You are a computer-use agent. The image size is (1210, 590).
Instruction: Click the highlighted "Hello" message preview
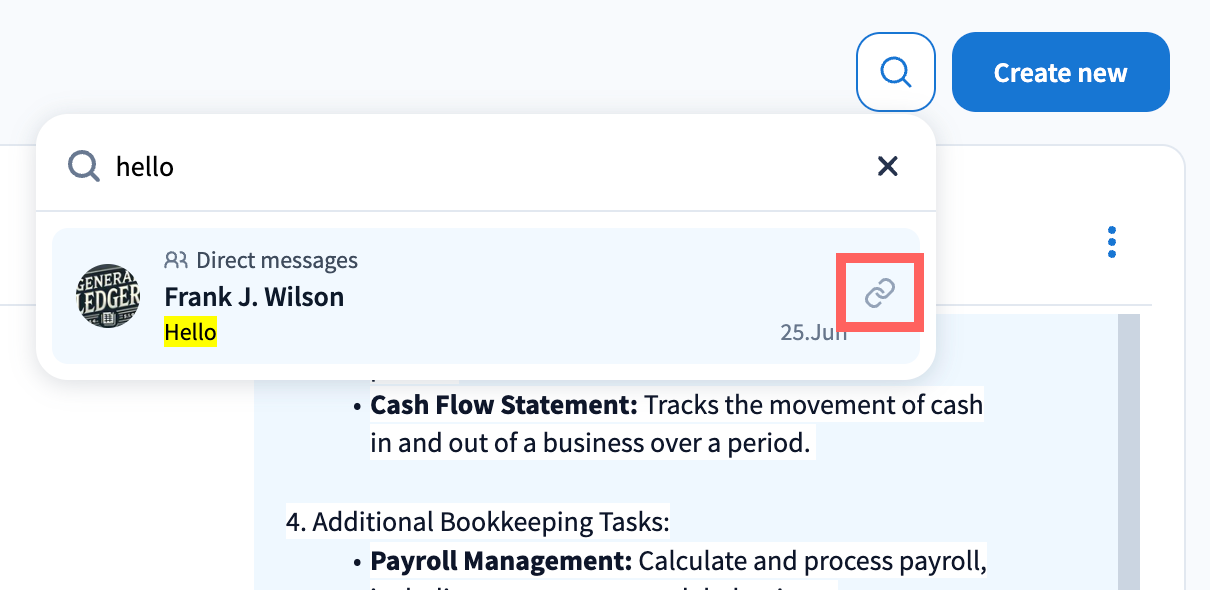click(x=190, y=332)
